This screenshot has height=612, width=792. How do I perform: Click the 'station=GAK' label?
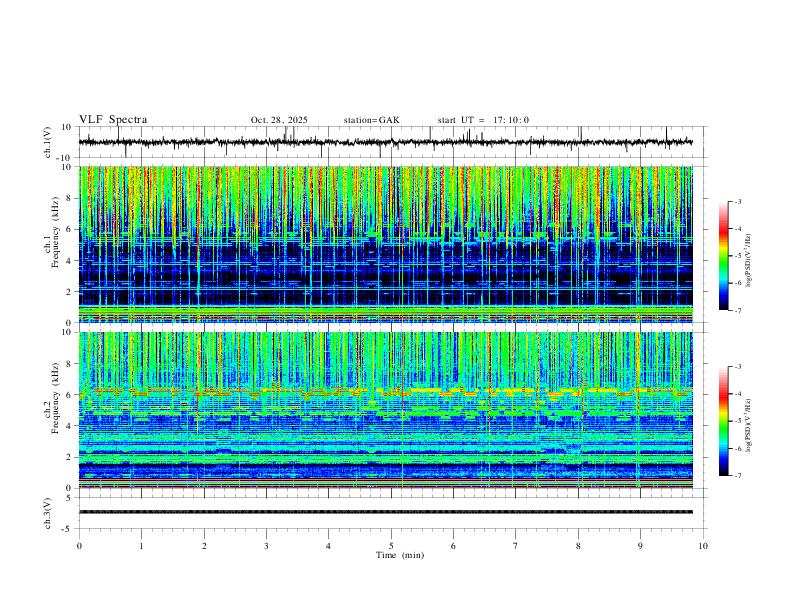(x=371, y=120)
